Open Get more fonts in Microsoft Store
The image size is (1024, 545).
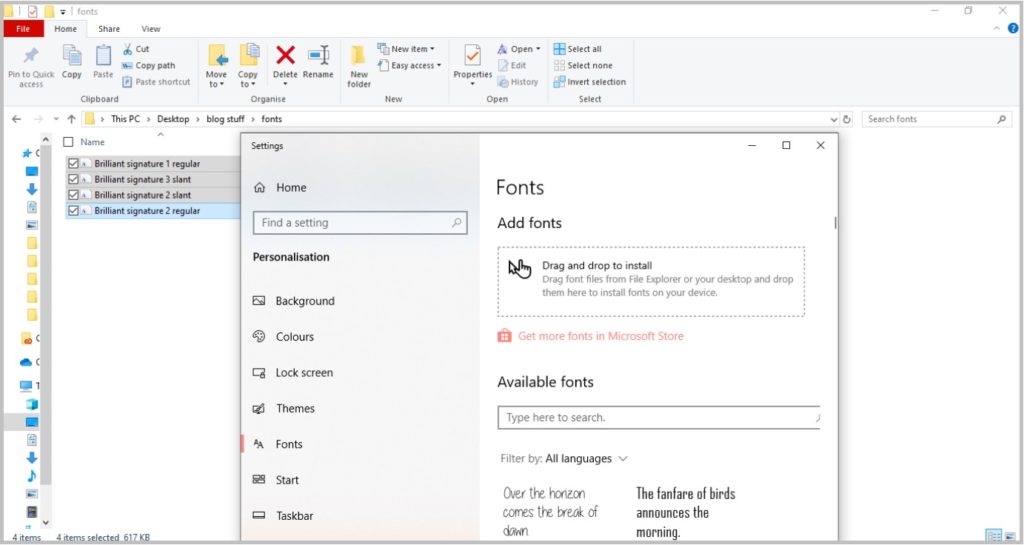click(600, 336)
